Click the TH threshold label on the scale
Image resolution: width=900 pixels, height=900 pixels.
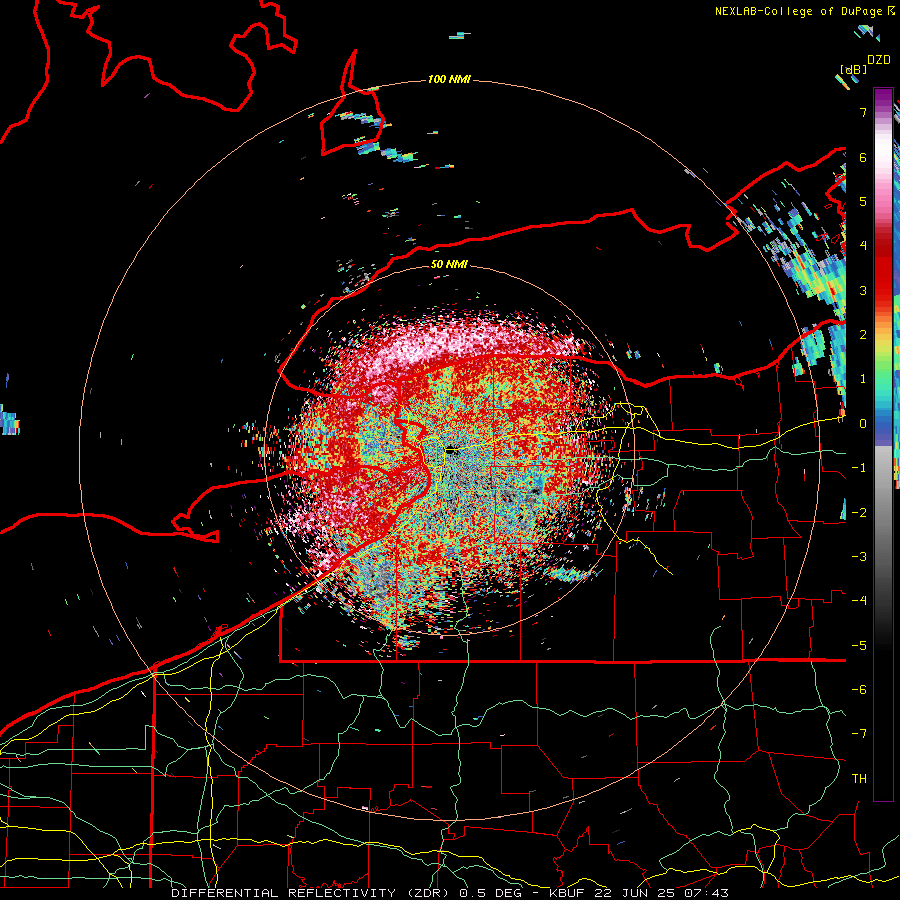click(859, 779)
